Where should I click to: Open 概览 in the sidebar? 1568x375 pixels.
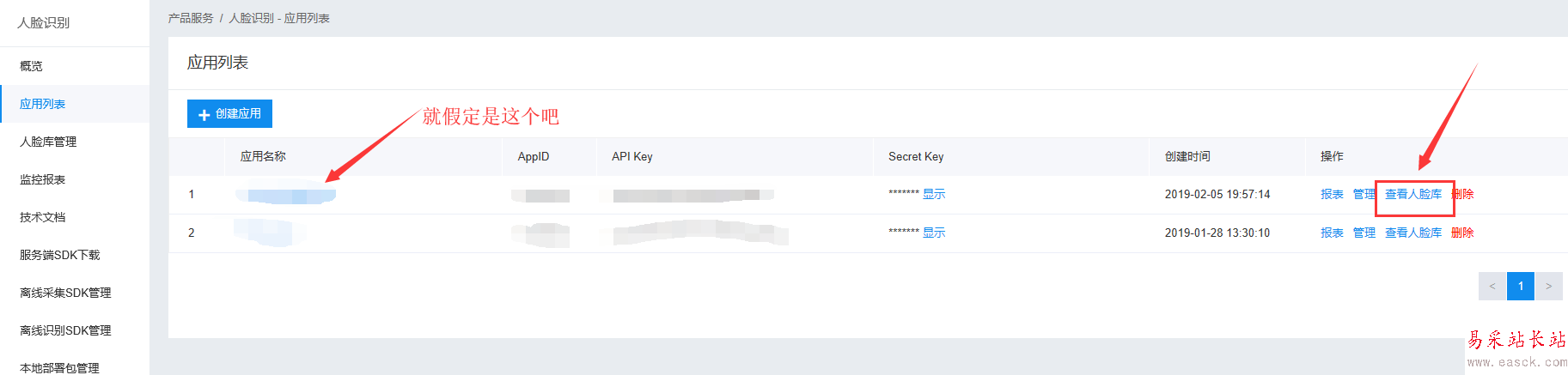[32, 66]
